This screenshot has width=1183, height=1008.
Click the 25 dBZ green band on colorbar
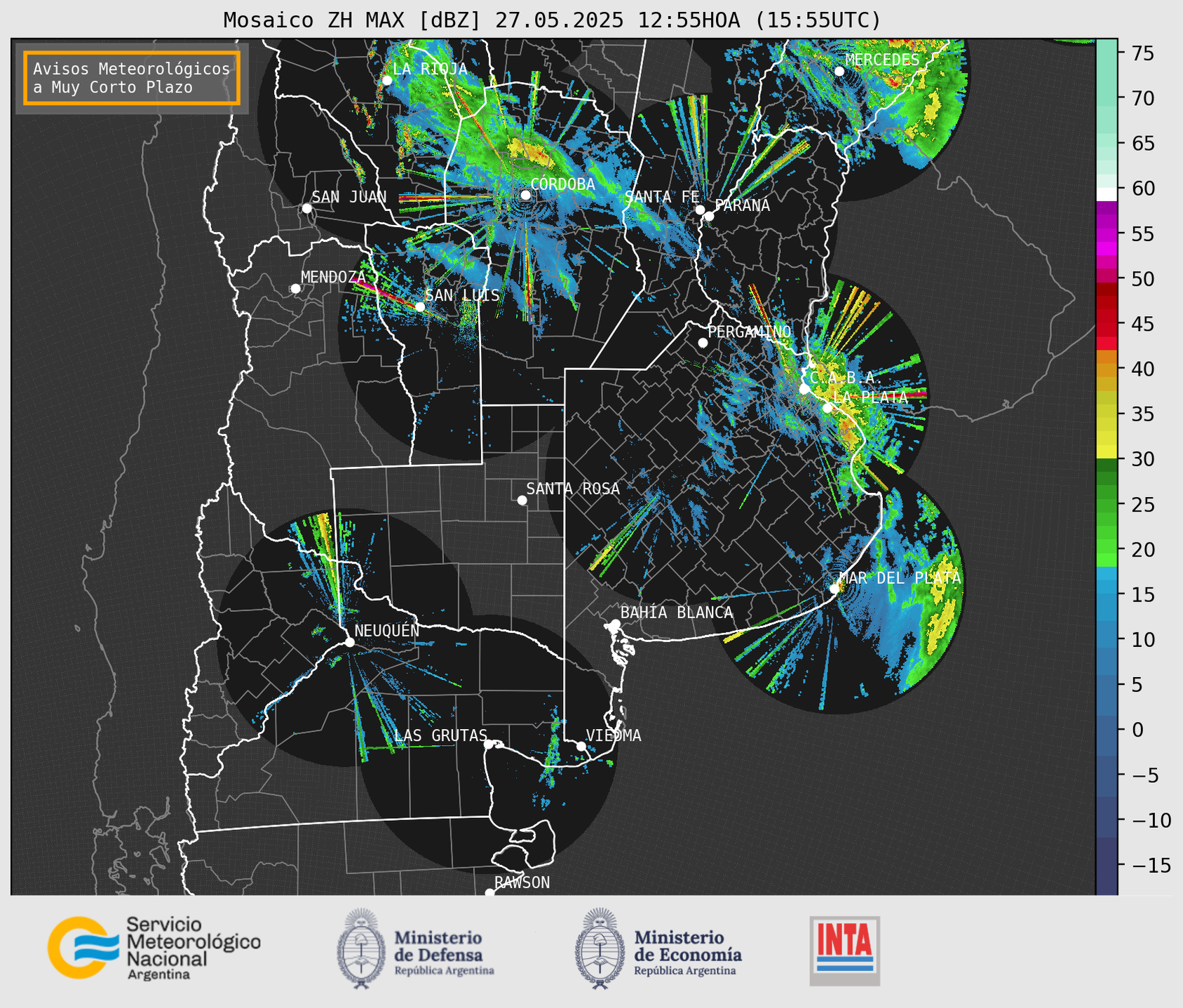click(x=1107, y=504)
